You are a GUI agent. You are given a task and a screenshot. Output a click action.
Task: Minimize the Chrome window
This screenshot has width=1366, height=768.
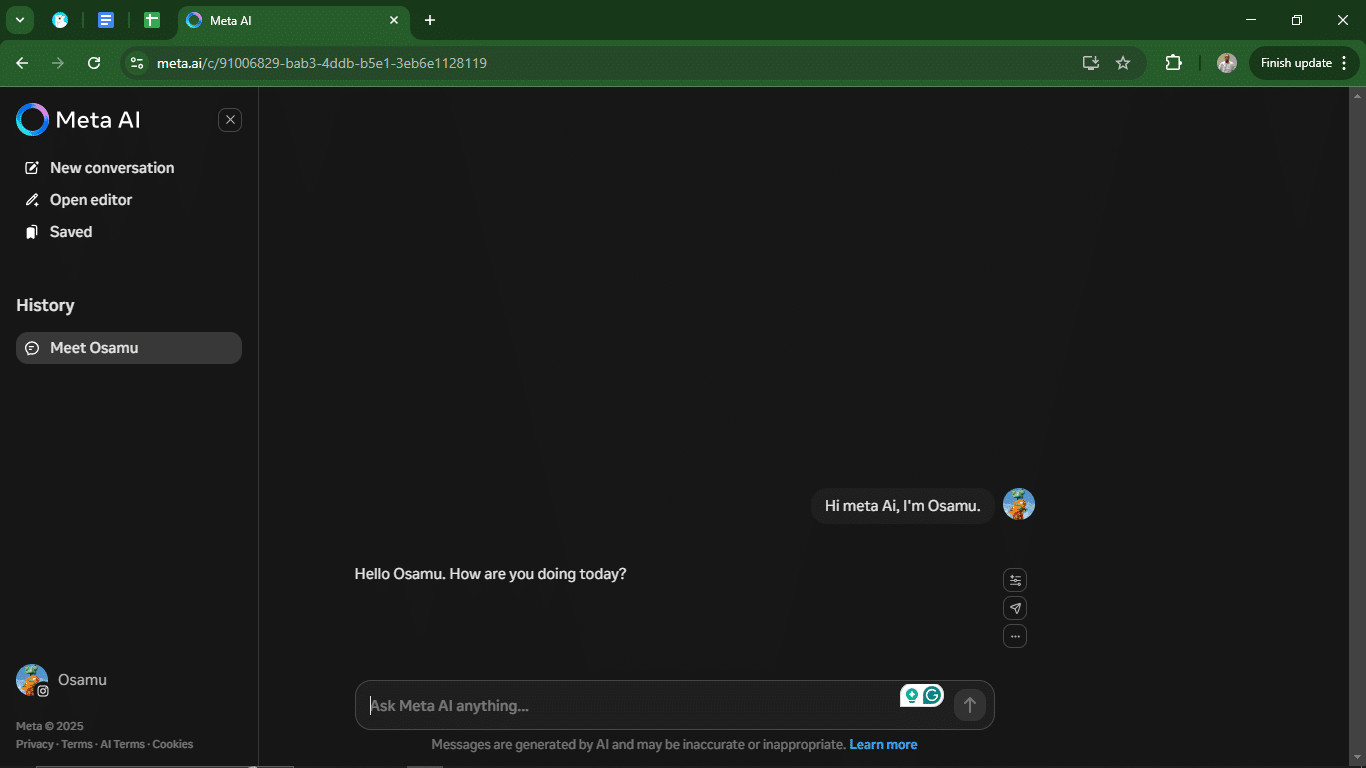click(1251, 20)
